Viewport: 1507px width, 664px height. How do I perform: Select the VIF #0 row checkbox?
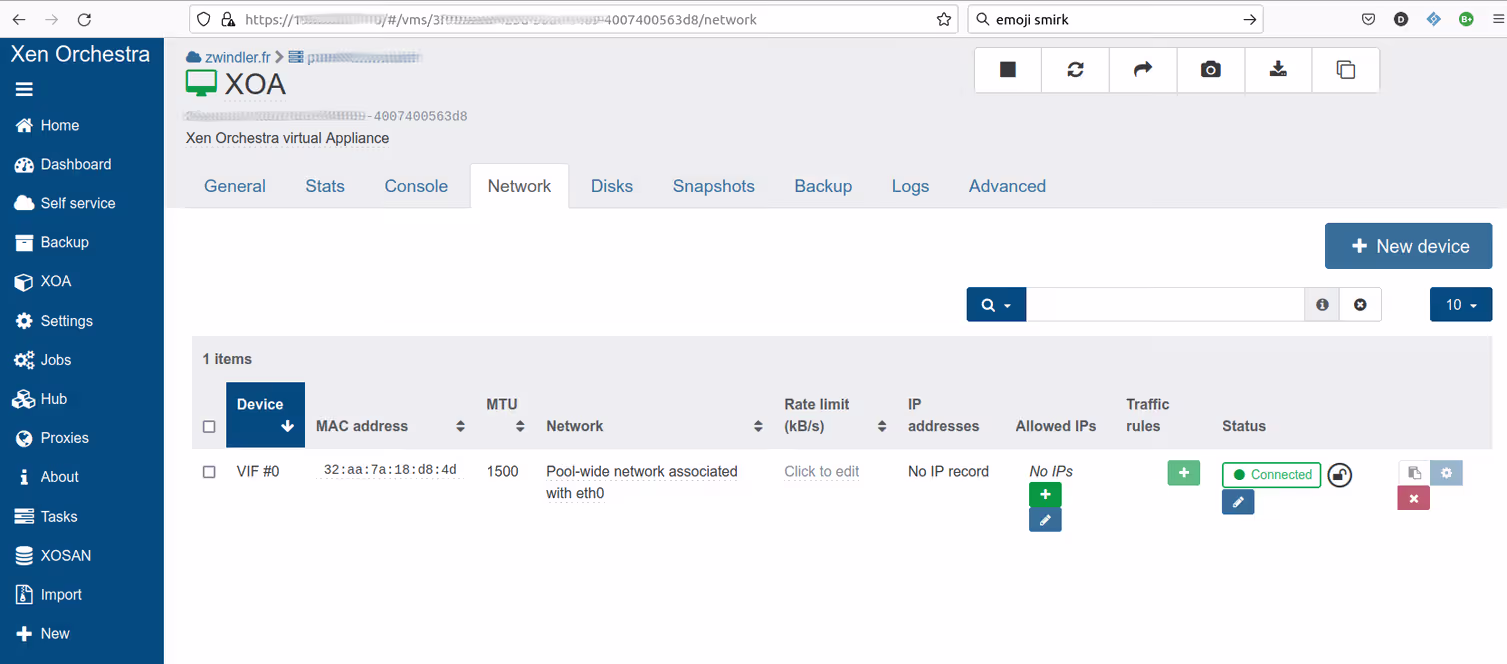[209, 472]
